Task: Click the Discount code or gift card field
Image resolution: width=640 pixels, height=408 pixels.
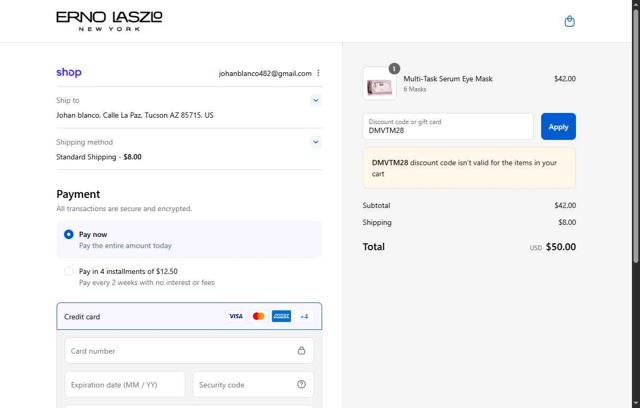Action: [x=448, y=126]
